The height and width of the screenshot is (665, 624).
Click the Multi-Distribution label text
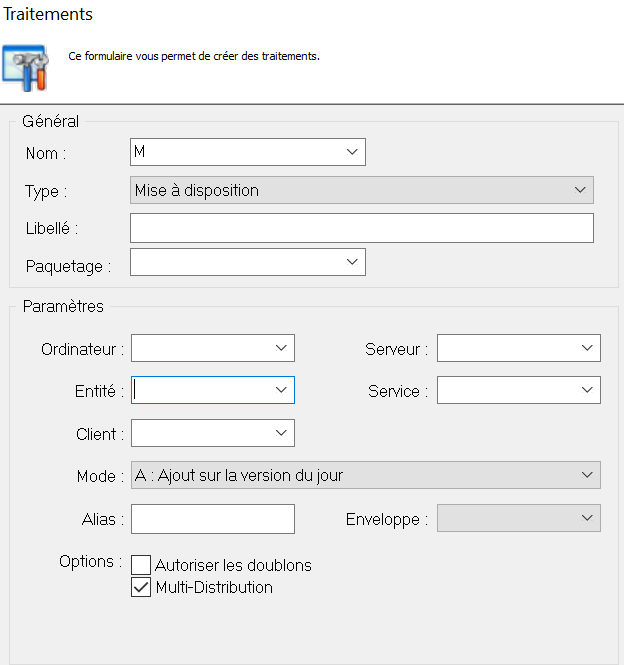pyautogui.click(x=214, y=588)
